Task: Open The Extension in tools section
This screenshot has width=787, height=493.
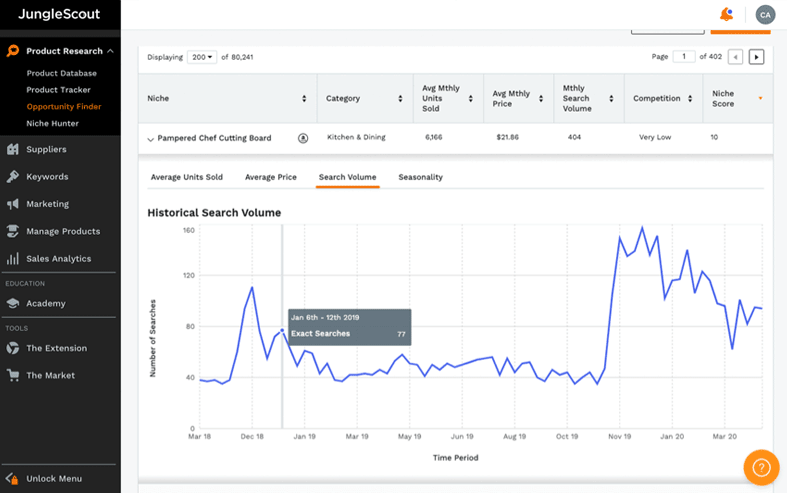Action: point(56,348)
